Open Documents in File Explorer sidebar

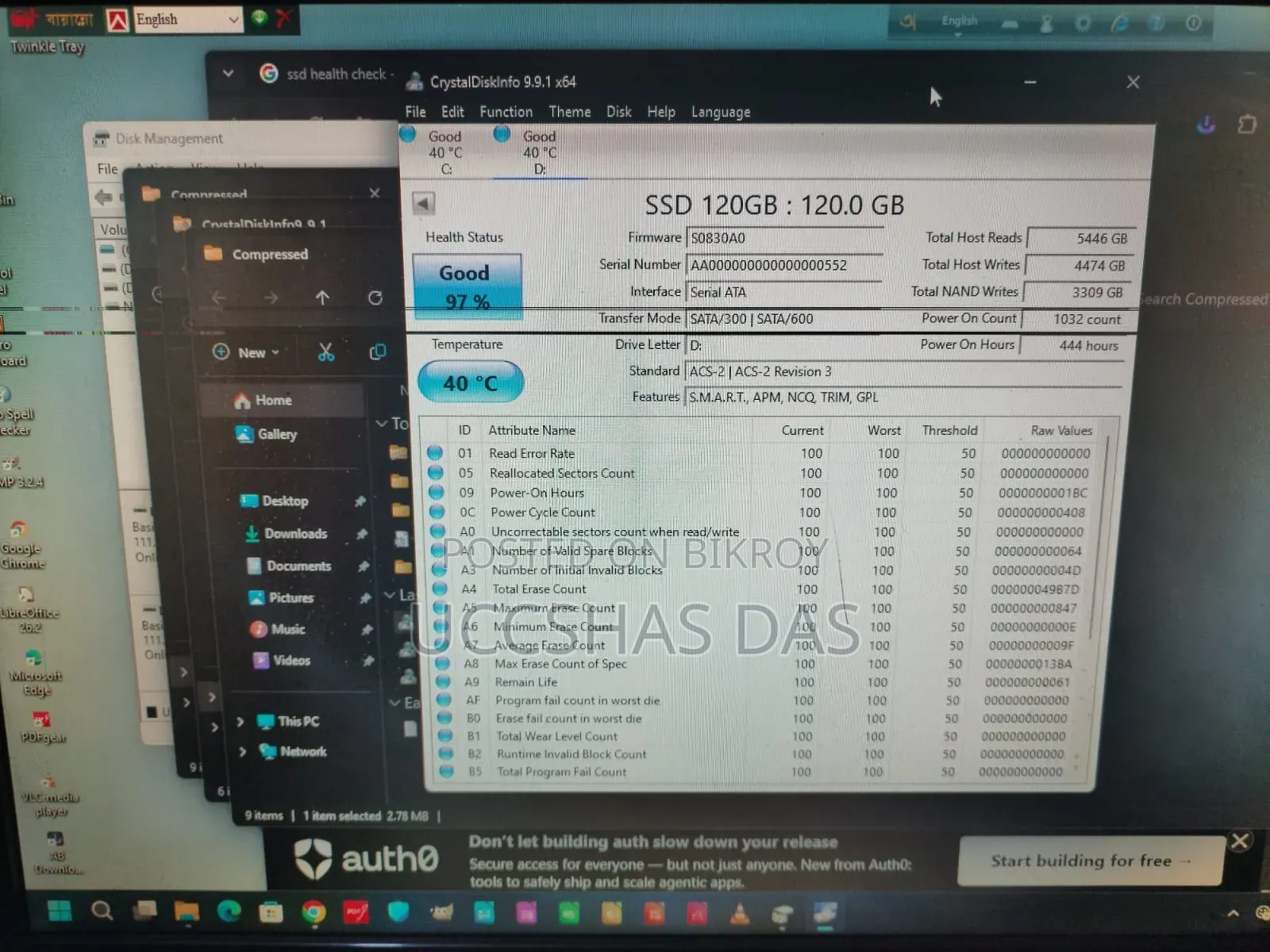[289, 566]
